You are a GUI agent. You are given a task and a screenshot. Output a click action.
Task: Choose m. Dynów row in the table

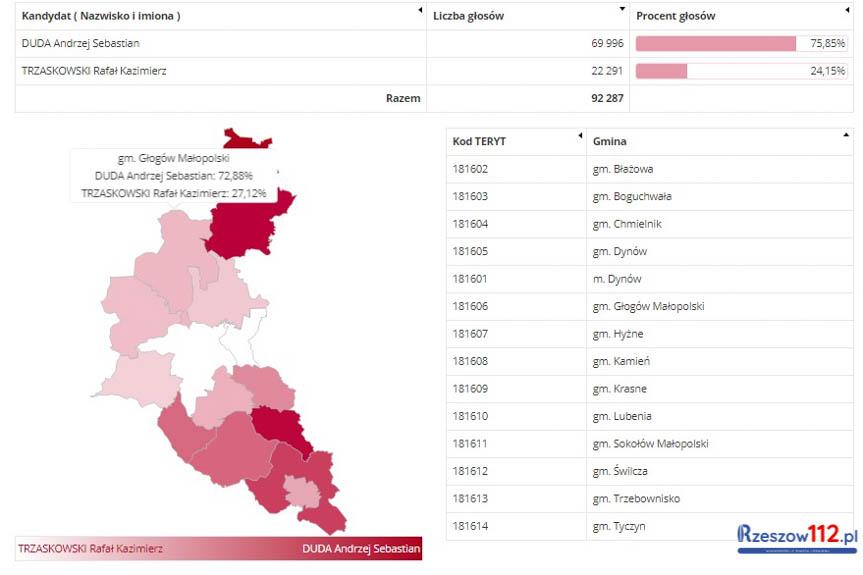(617, 279)
